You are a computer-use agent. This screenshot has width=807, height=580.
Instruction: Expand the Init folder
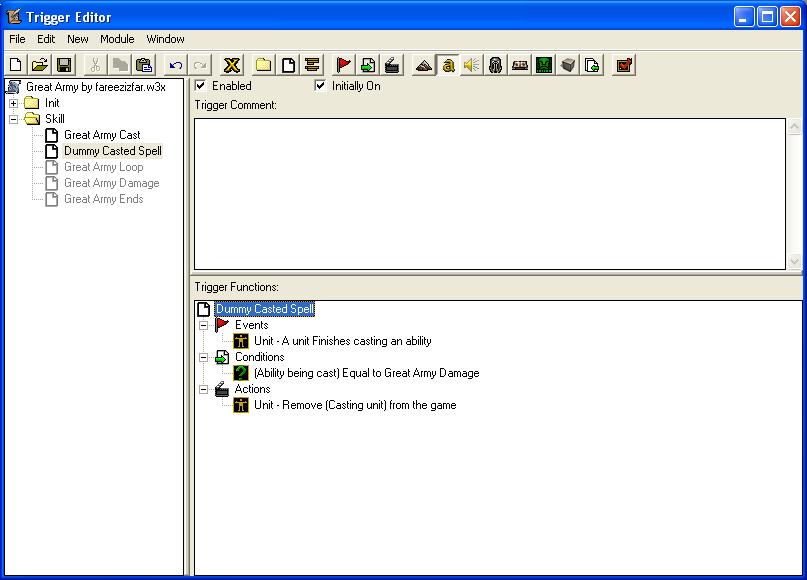click(14, 103)
